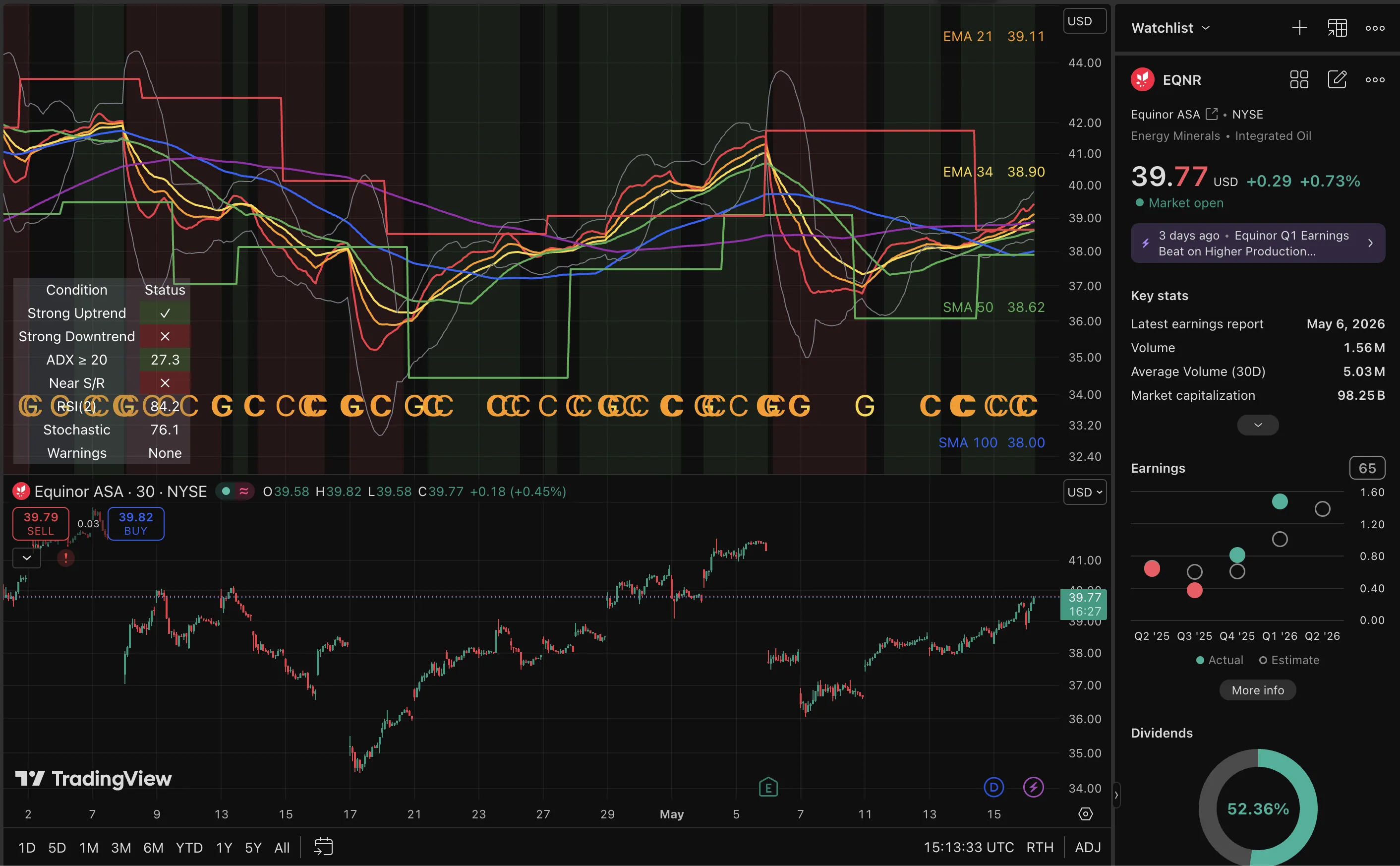Open the EQNR details grid layout icon
The width and height of the screenshot is (1400, 866).
point(1299,80)
